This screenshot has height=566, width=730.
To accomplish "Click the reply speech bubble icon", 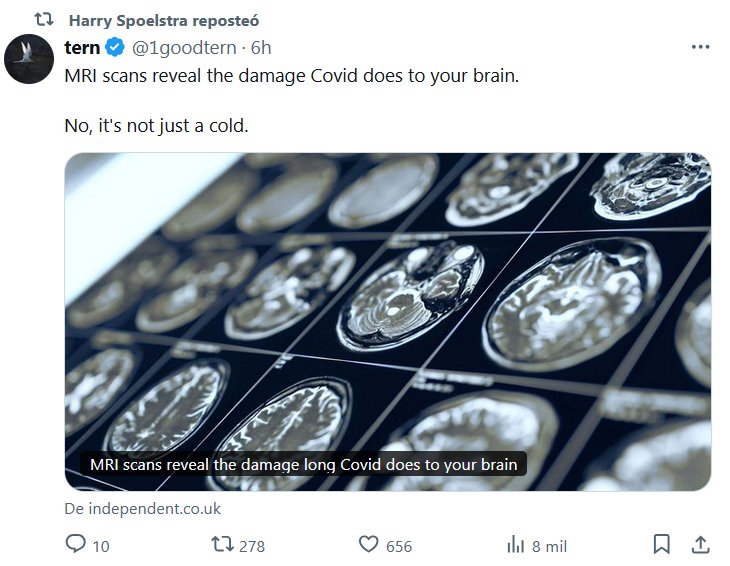I will (x=75, y=545).
